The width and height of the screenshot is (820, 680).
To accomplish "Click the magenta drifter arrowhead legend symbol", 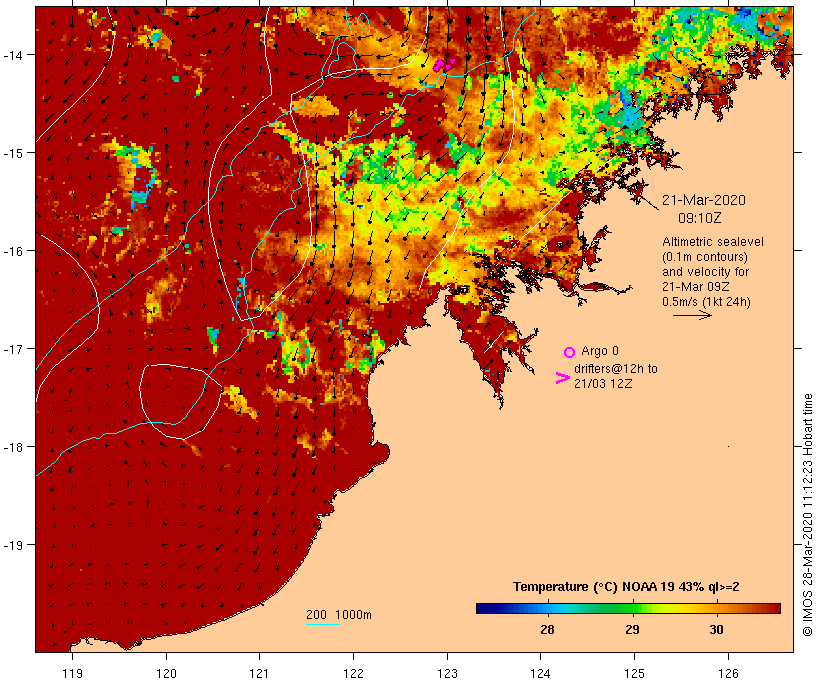I will click(562, 378).
